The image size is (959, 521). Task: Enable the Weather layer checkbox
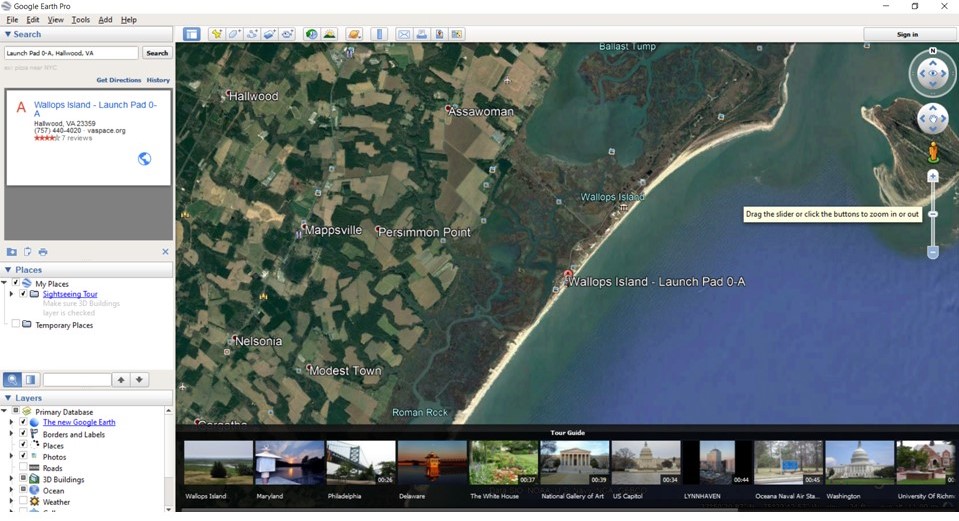23,501
